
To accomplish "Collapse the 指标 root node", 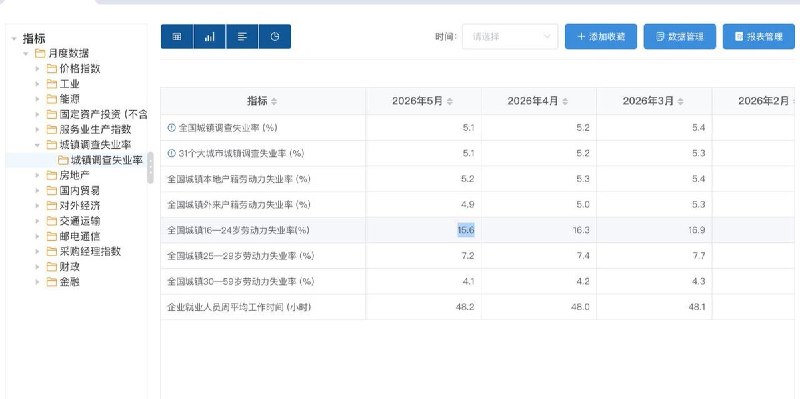I will (x=14, y=38).
